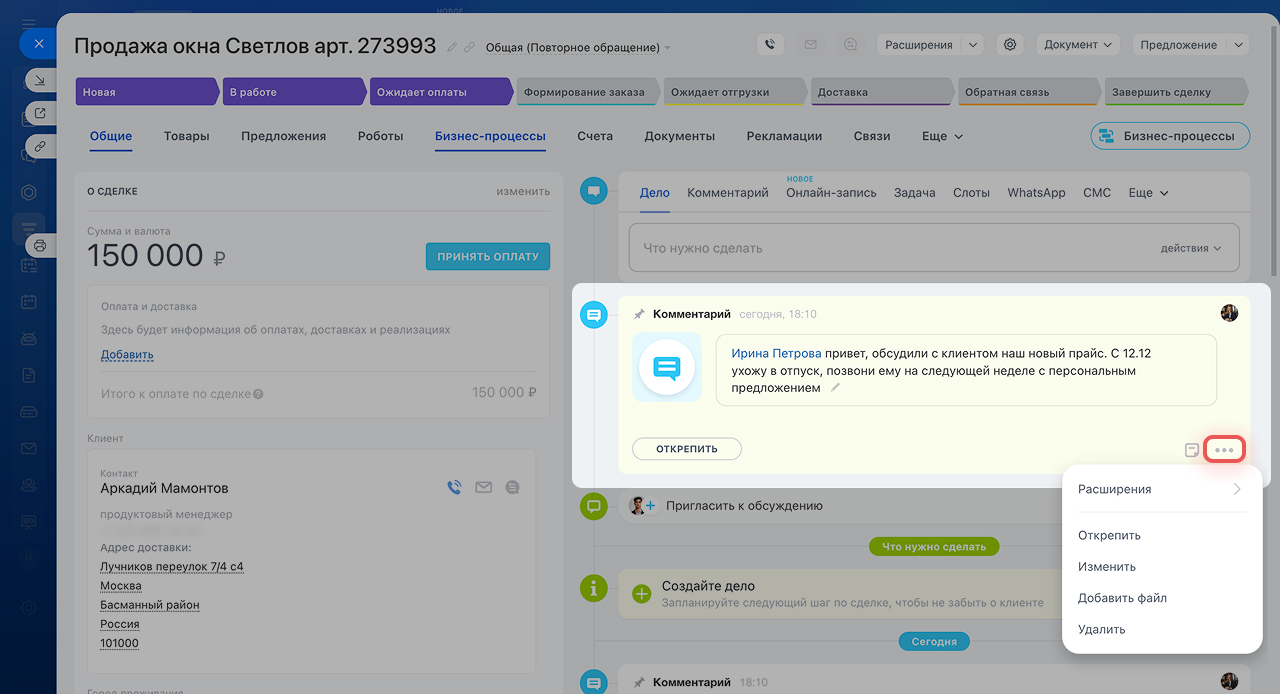Open deal in new window icon
The width and height of the screenshot is (1280, 694).
point(40,113)
